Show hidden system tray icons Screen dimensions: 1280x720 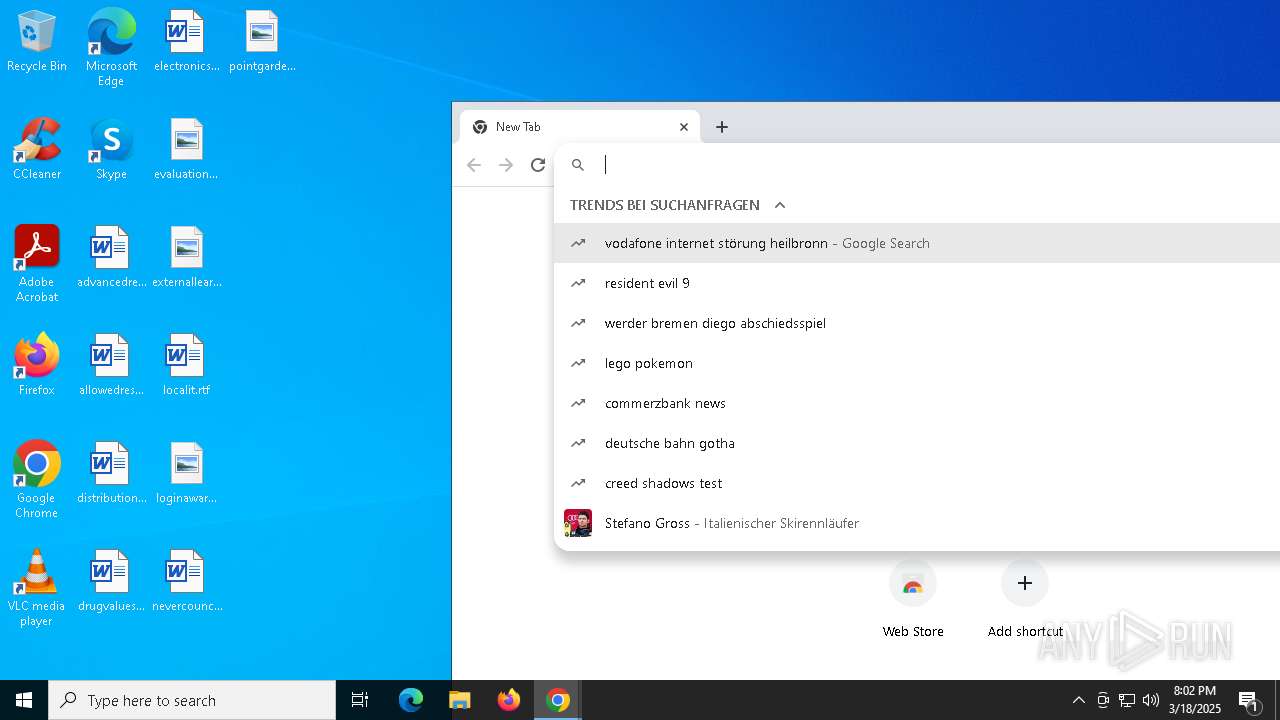(1079, 700)
